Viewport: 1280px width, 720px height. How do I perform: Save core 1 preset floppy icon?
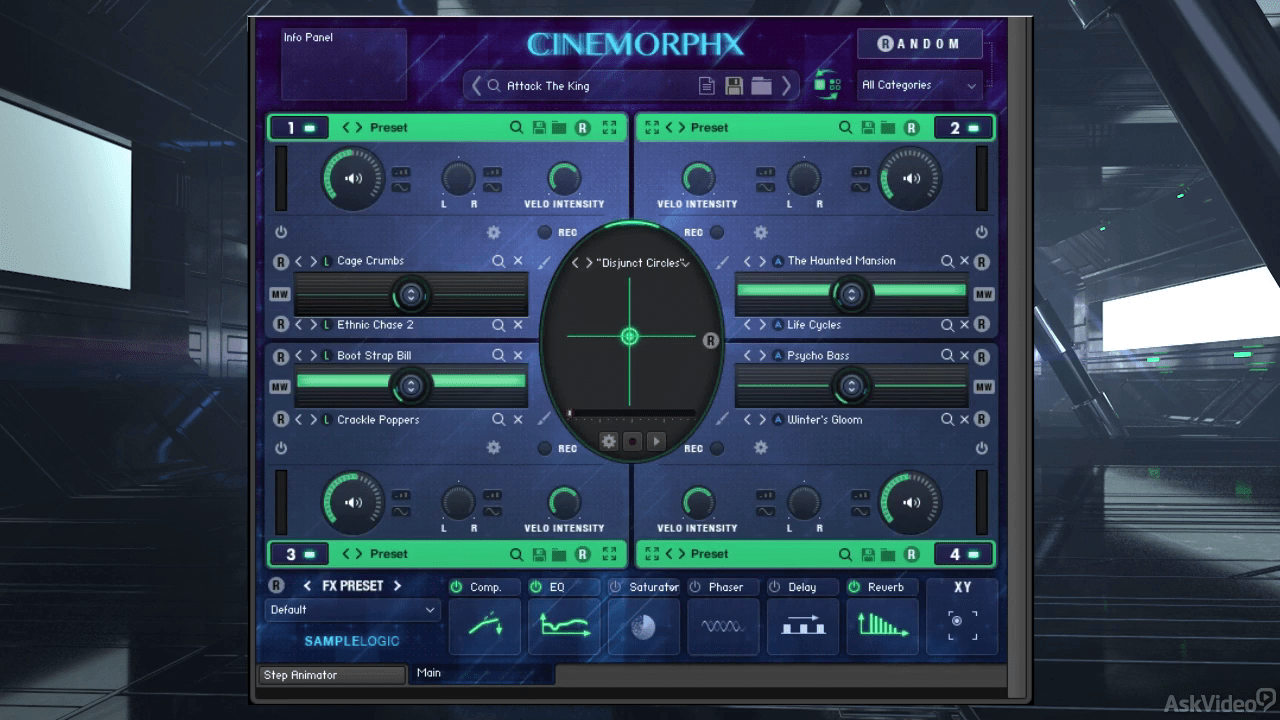coord(539,128)
